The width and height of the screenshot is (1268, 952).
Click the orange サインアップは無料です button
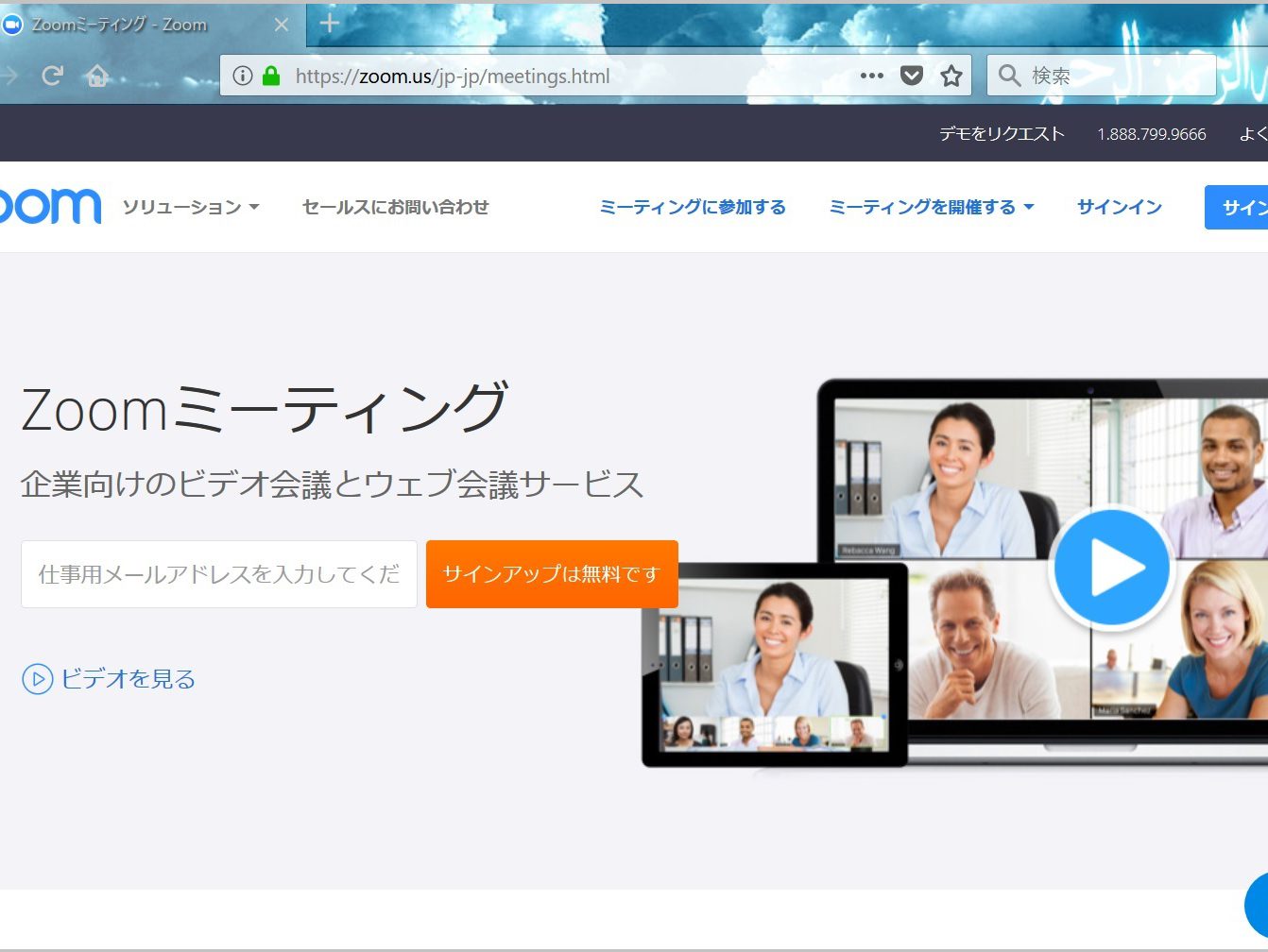552,573
